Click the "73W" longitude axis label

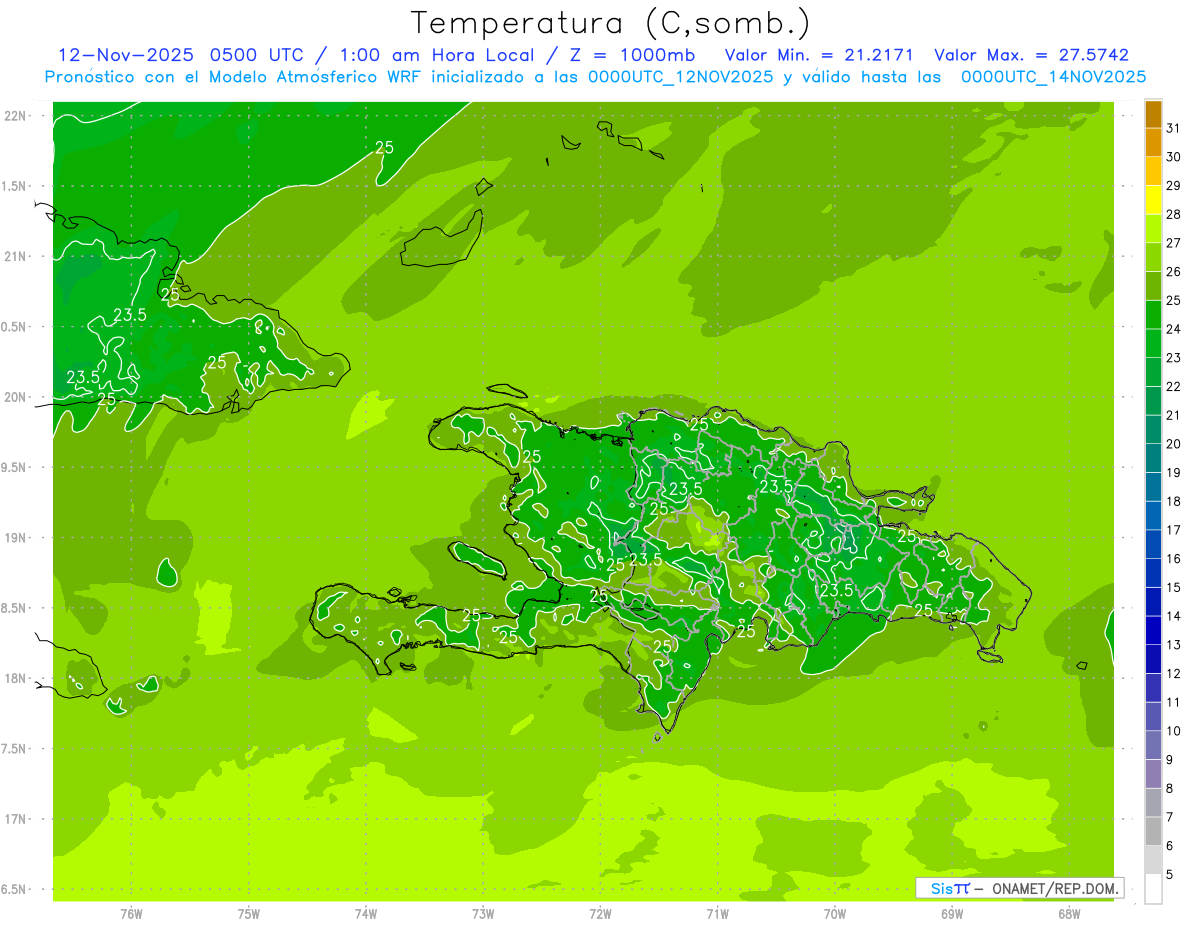pos(483,914)
